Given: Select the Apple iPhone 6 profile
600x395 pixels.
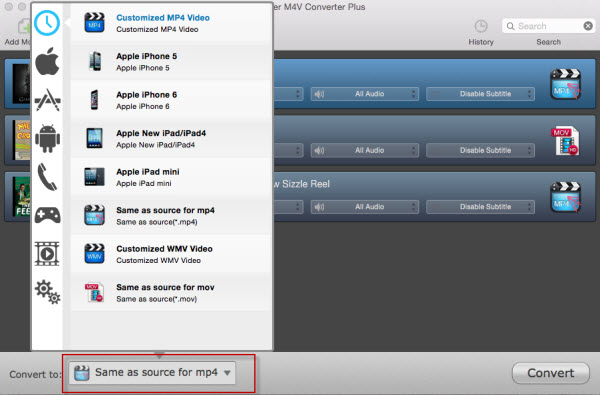Looking at the screenshot, I should (x=171, y=100).
